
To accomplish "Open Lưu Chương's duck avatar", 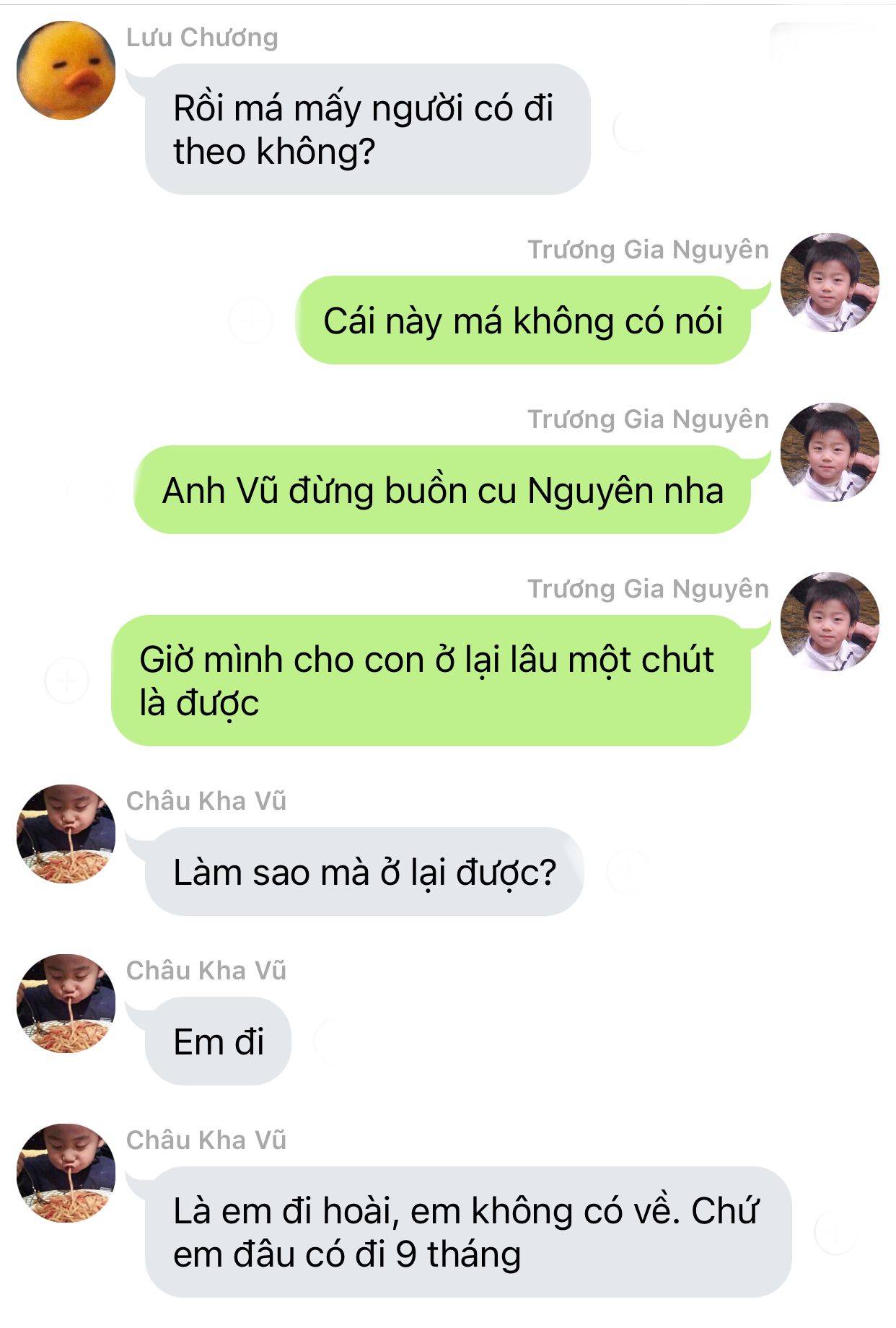I will (66, 70).
